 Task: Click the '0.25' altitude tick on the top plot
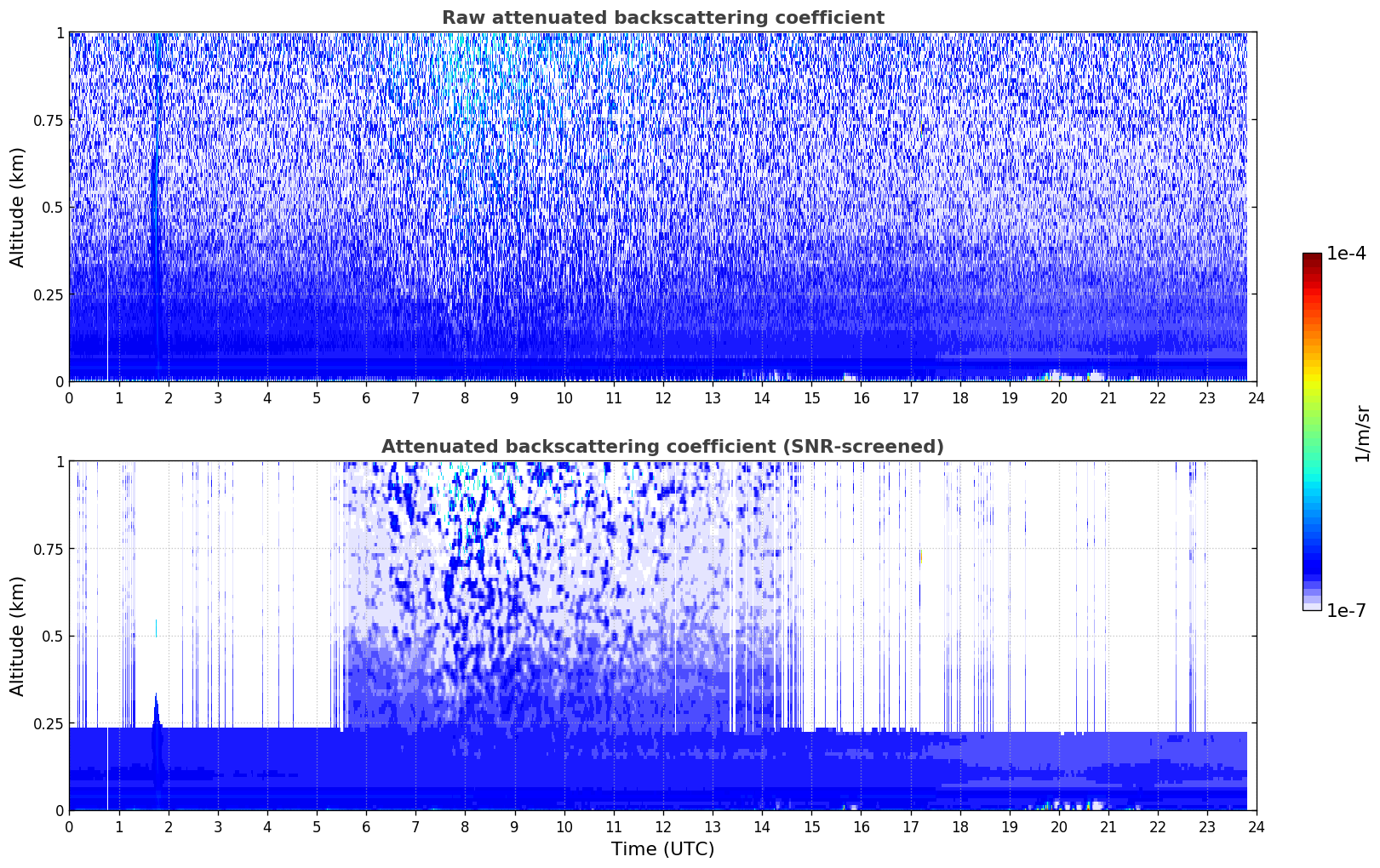[49, 294]
